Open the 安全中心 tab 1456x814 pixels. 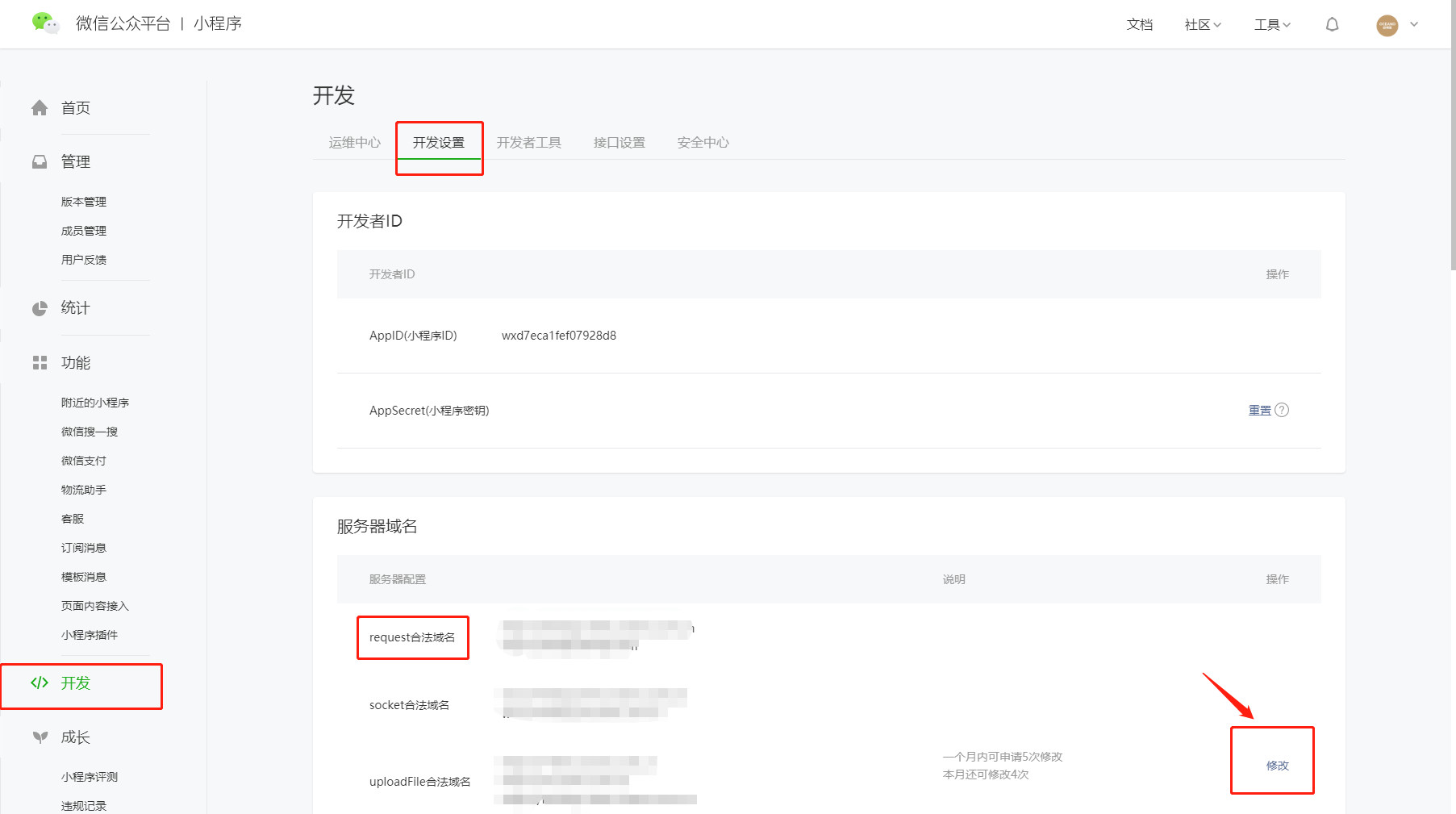703,143
